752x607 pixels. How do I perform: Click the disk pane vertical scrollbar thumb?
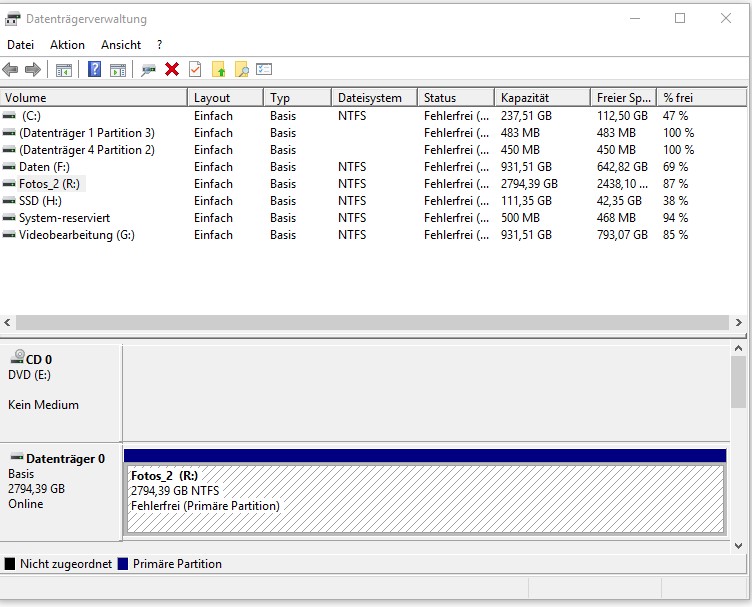[x=739, y=382]
